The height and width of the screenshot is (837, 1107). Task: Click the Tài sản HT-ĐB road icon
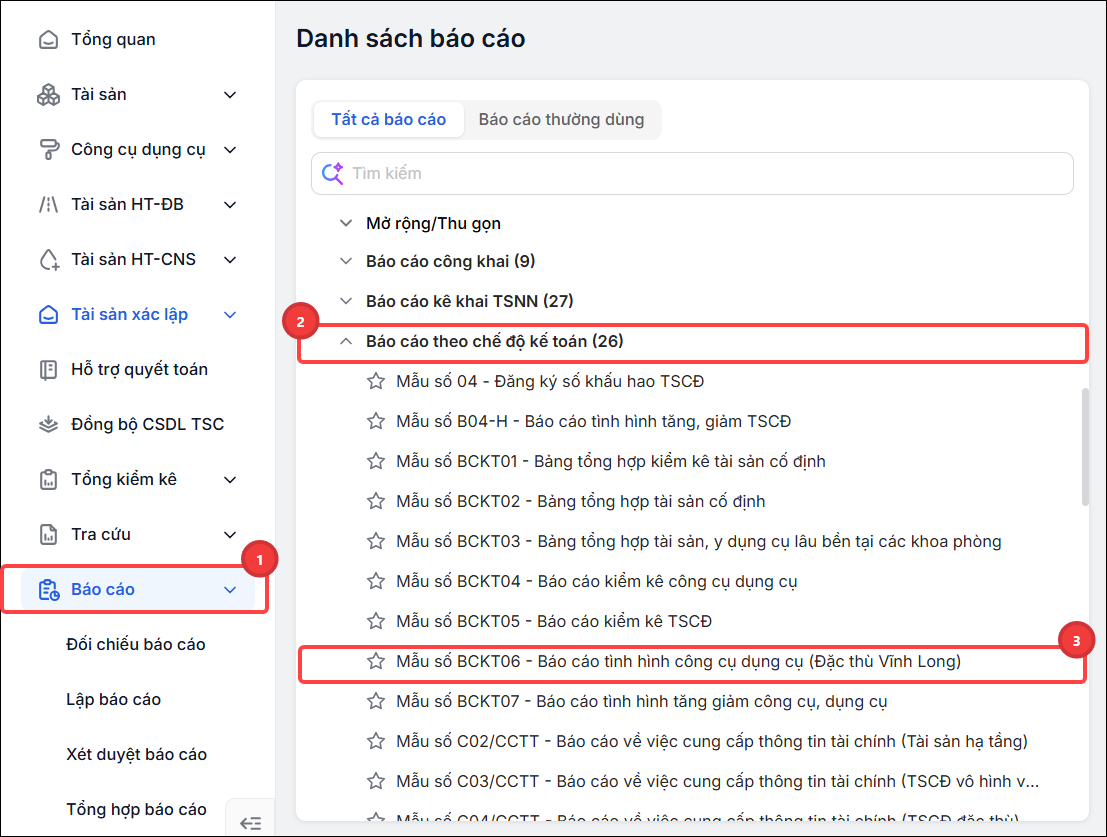(48, 205)
